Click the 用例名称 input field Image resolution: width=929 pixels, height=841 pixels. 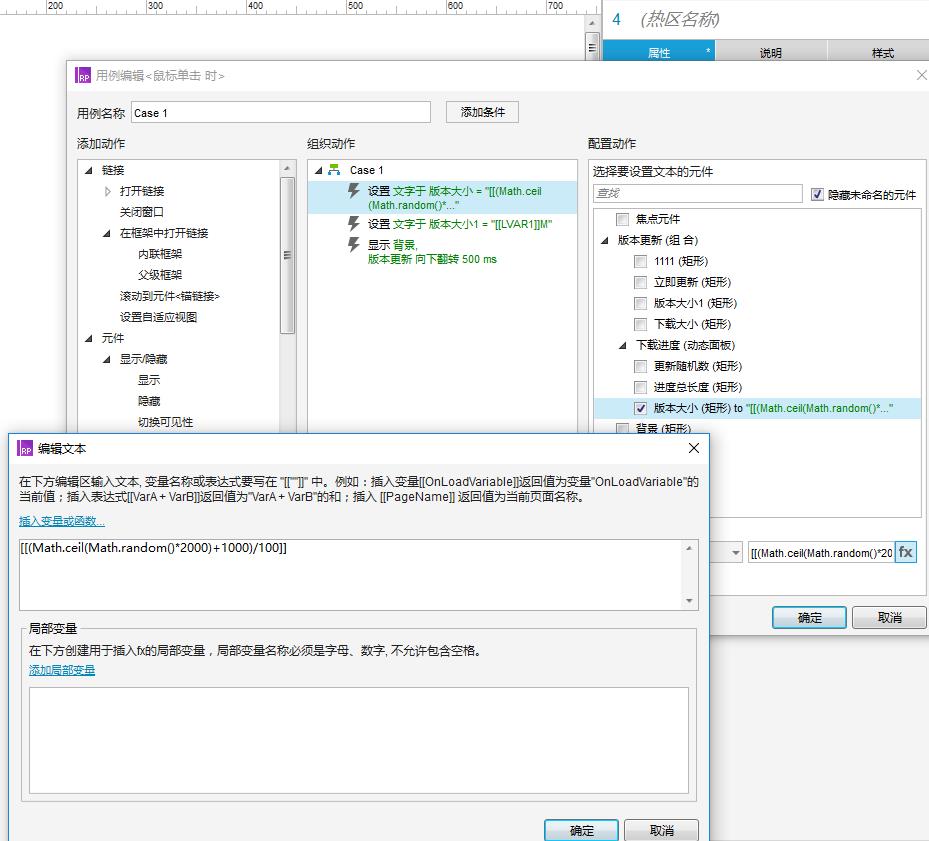281,113
